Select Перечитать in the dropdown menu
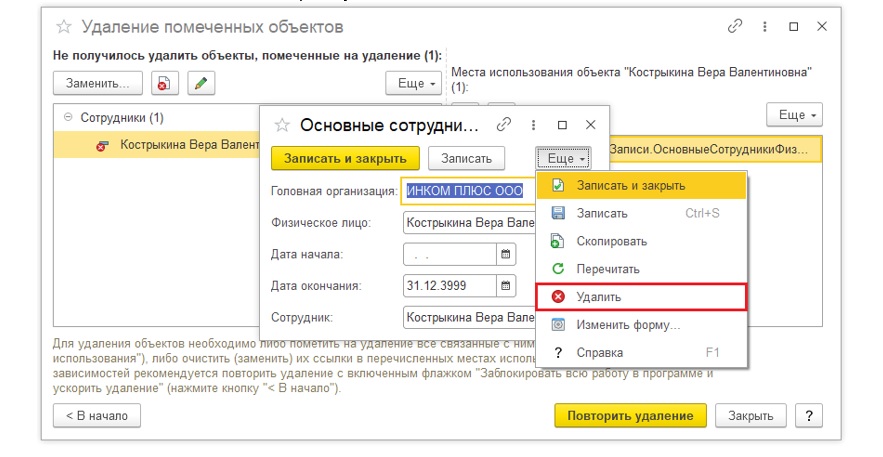The height and width of the screenshot is (457, 883). [x=607, y=269]
